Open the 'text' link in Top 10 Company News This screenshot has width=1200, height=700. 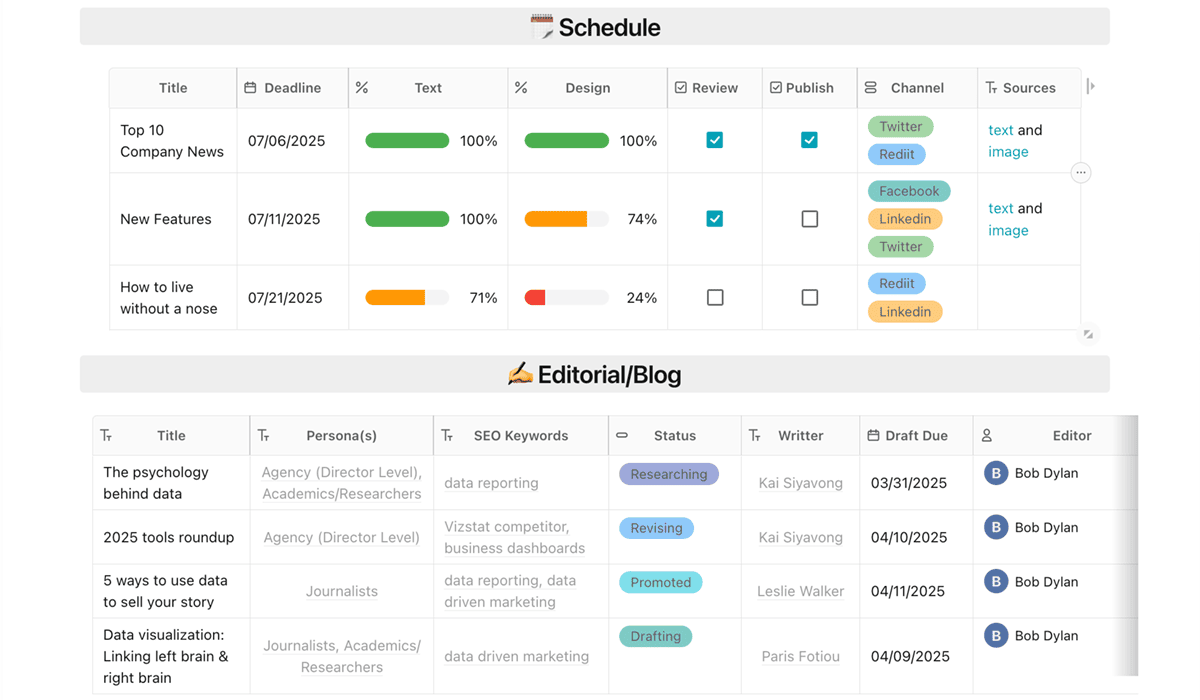coord(1000,130)
